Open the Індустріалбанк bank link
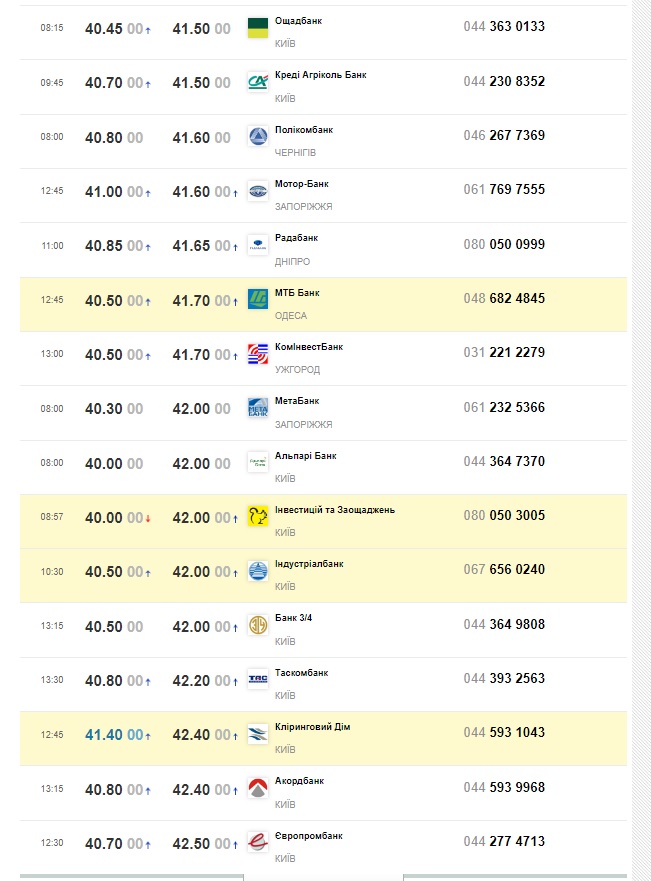651x881 pixels. click(308, 564)
